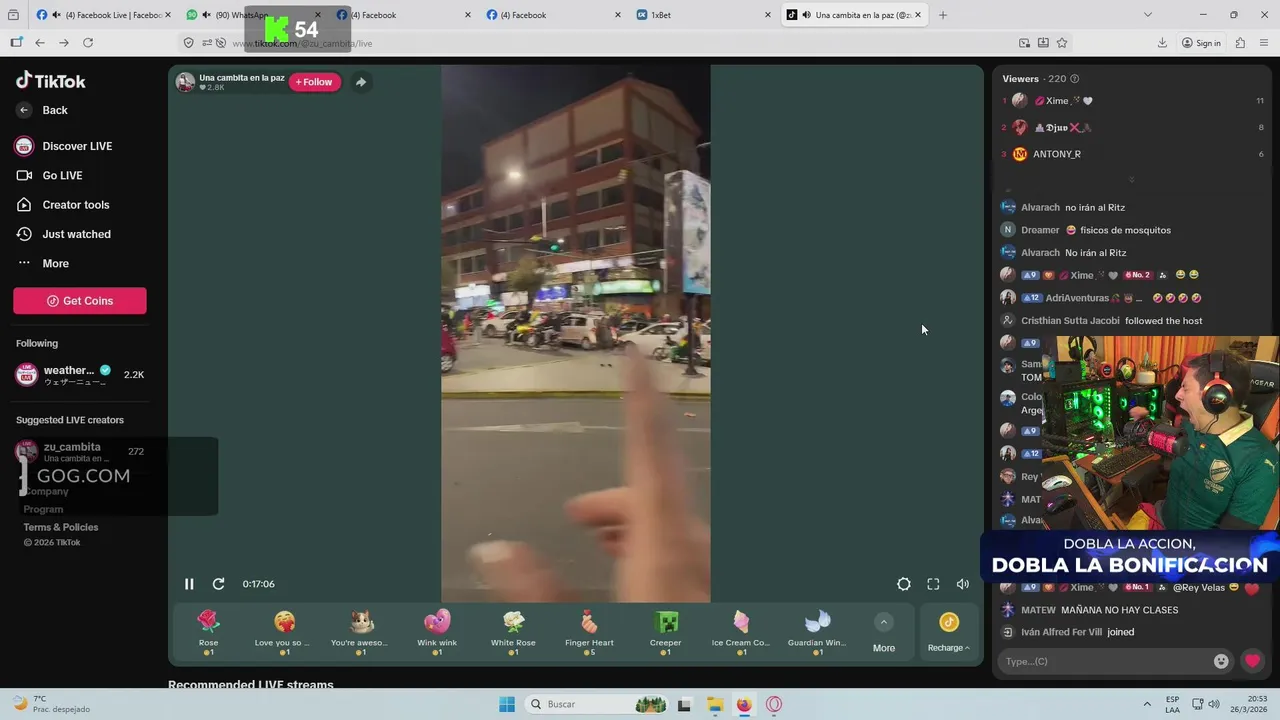Send the Rose gift
Viewport: 1280px width, 720px height.
tap(208, 632)
